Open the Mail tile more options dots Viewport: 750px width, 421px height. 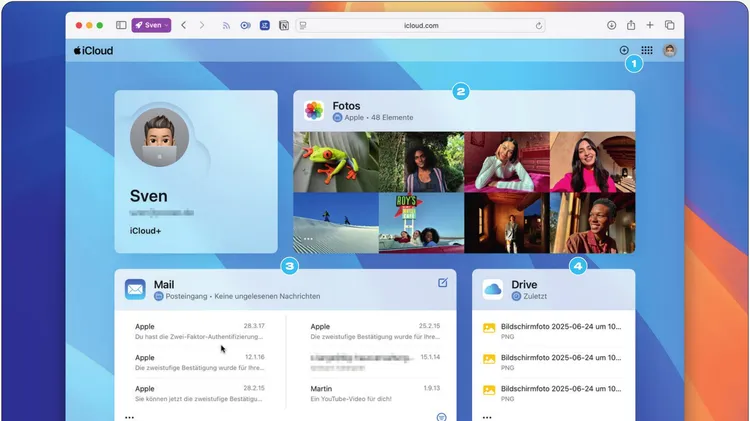[x=129, y=418]
